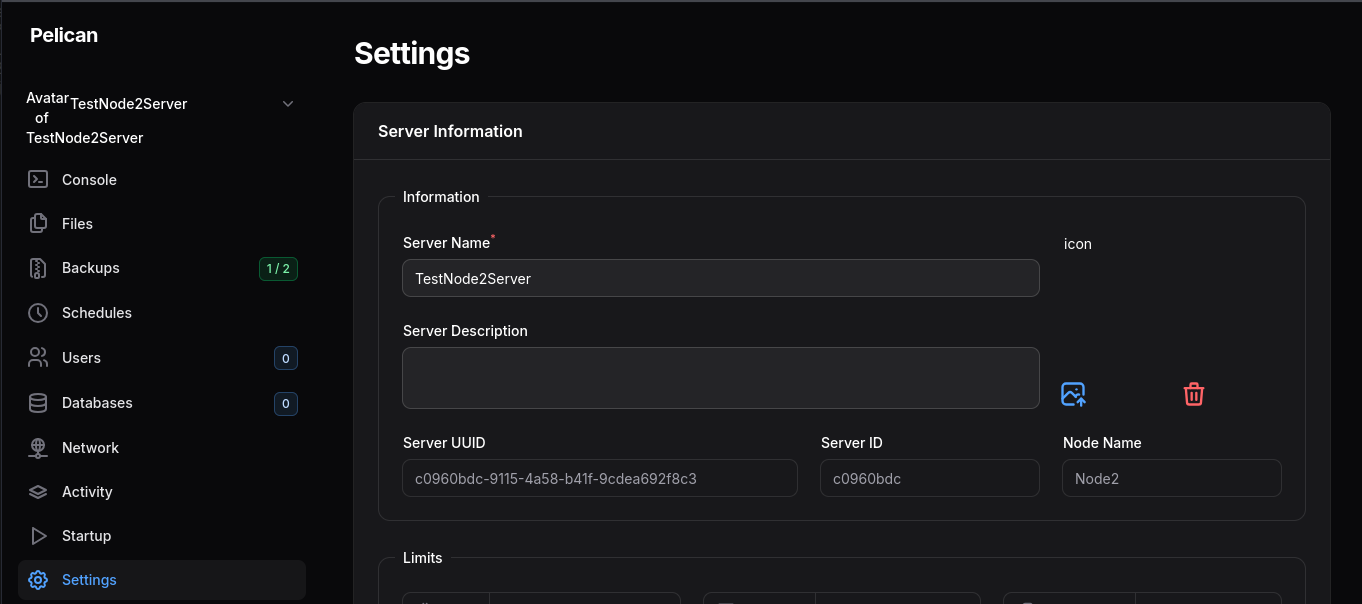Focus the Server Name input field
The width and height of the screenshot is (1362, 604).
[x=721, y=278]
